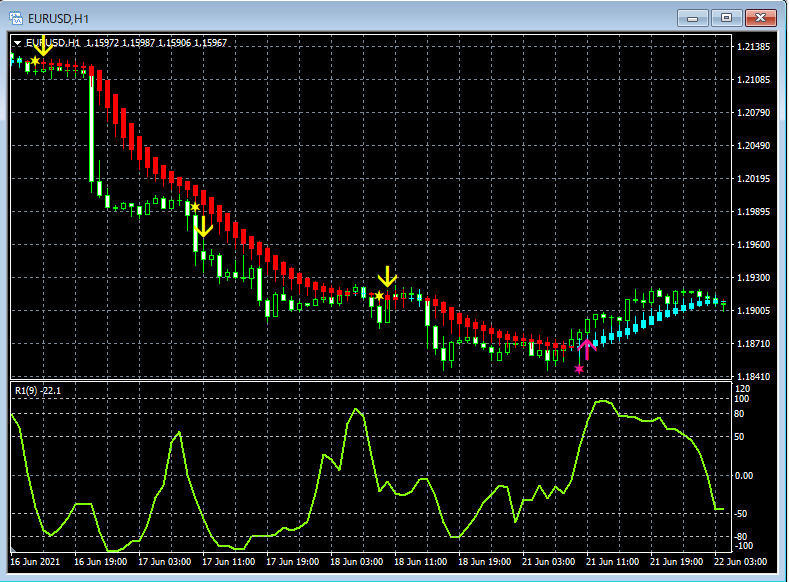Click the 1.19895 price scale label
This screenshot has width=789, height=582.
coord(753,212)
